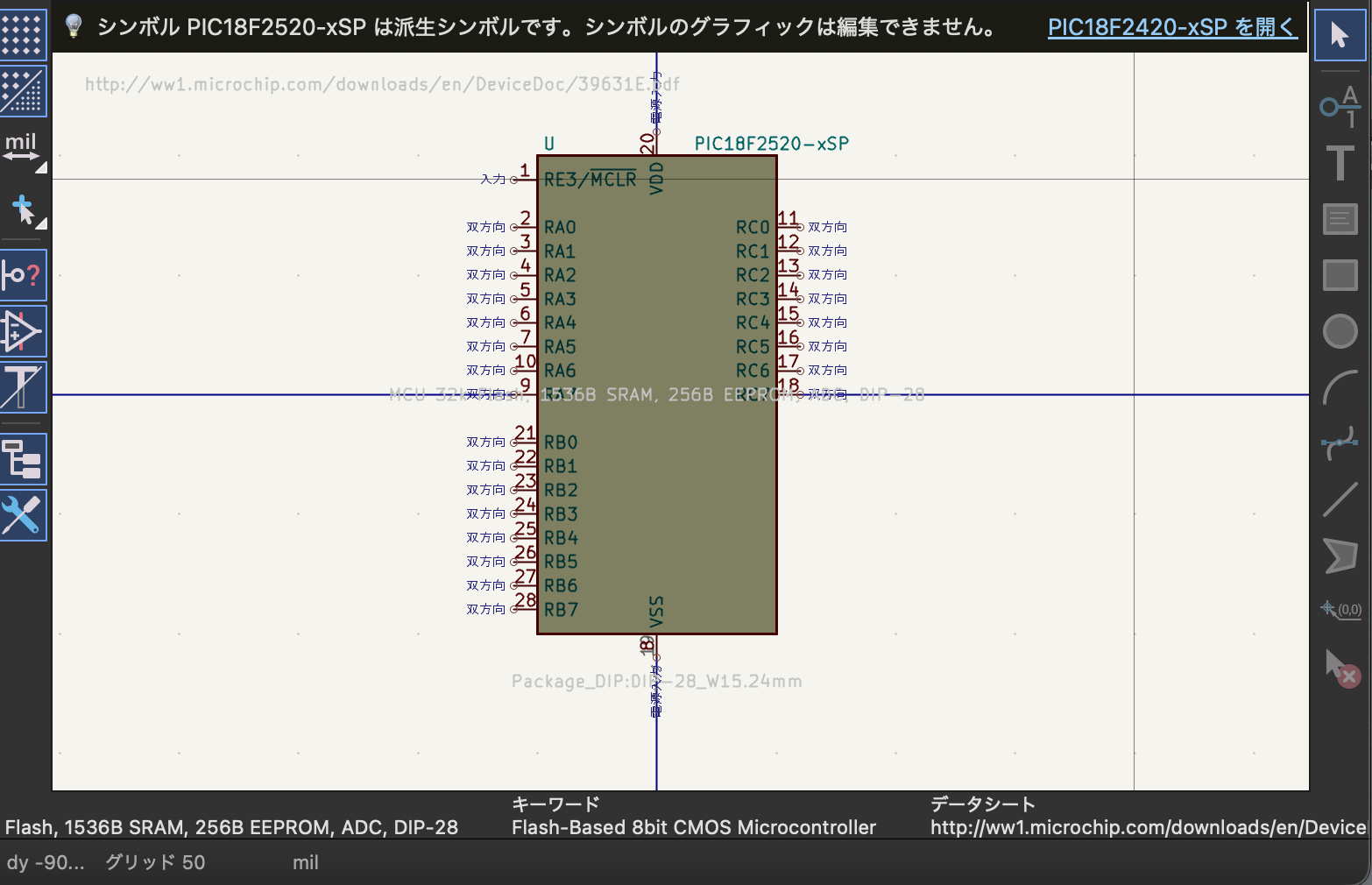Viewport: 1372px width, 885px height.
Task: Toggle pin electrical type display
Action: click(22, 275)
